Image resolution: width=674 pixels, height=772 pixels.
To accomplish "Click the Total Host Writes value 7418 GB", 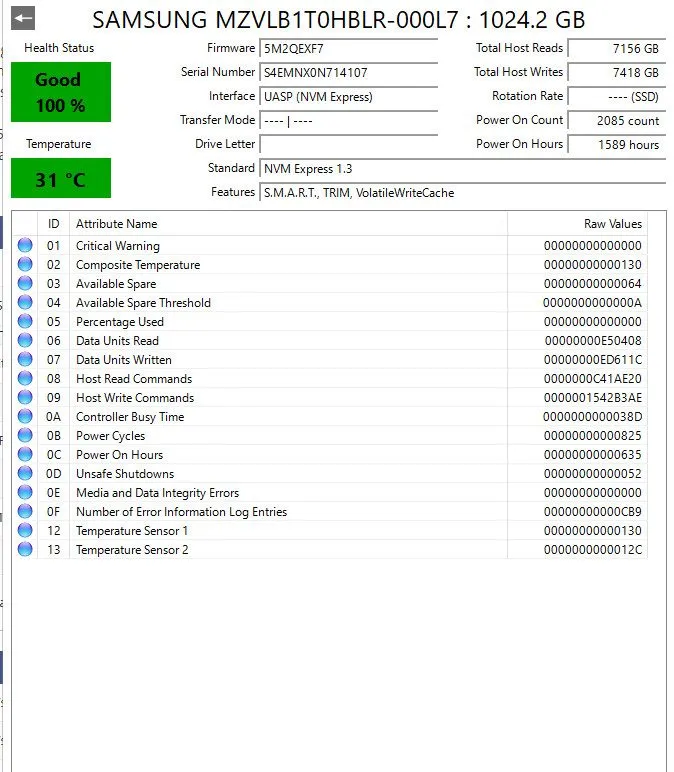I will [617, 72].
